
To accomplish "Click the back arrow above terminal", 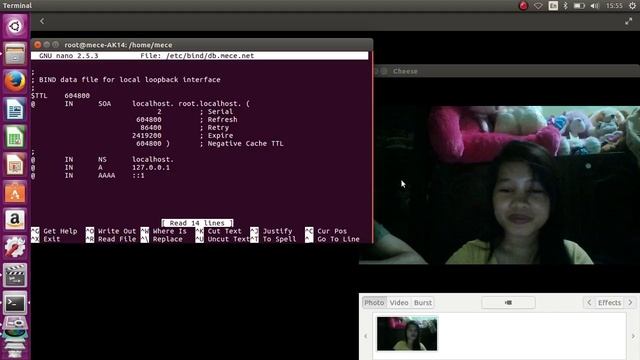I will (x=42, y=21).
